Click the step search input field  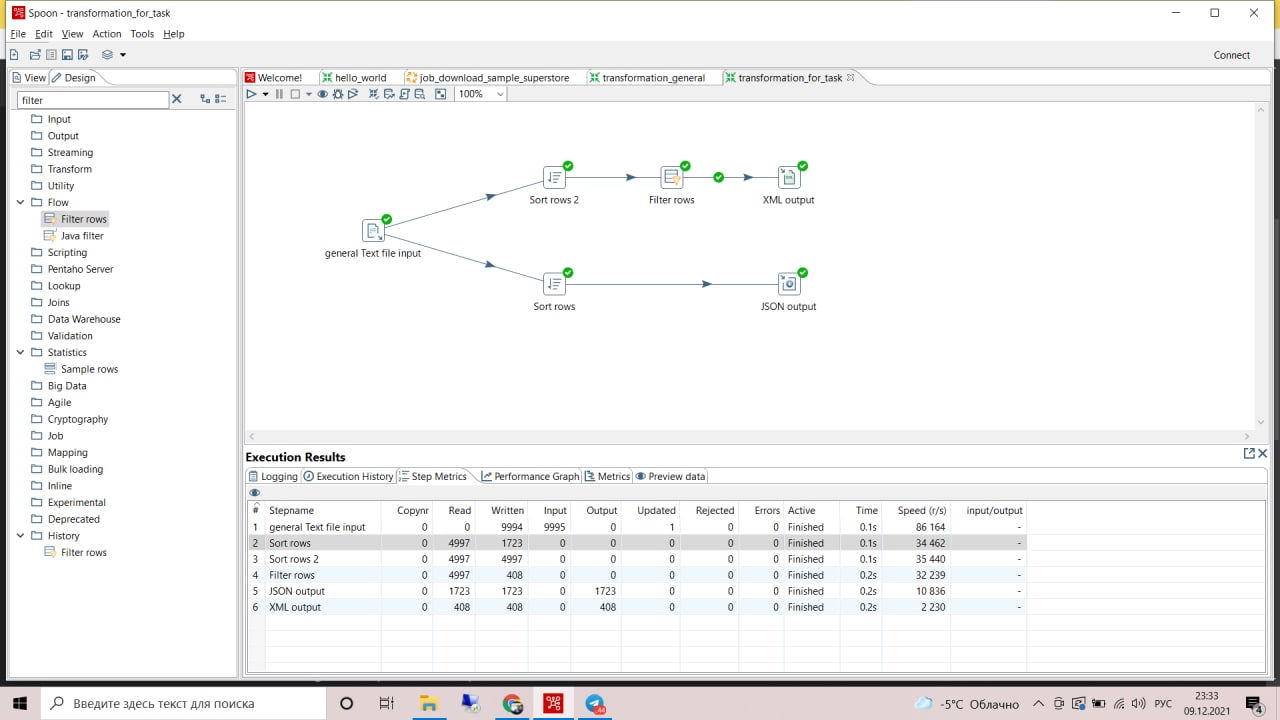point(93,100)
